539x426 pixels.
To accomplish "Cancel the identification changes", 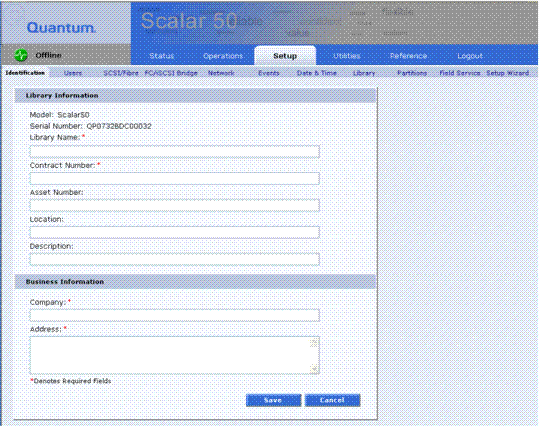I will 332,400.
